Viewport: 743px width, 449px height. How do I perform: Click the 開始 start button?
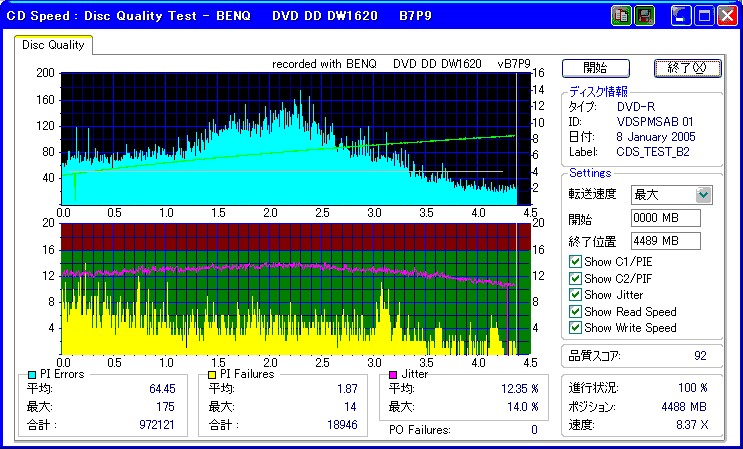tap(596, 68)
